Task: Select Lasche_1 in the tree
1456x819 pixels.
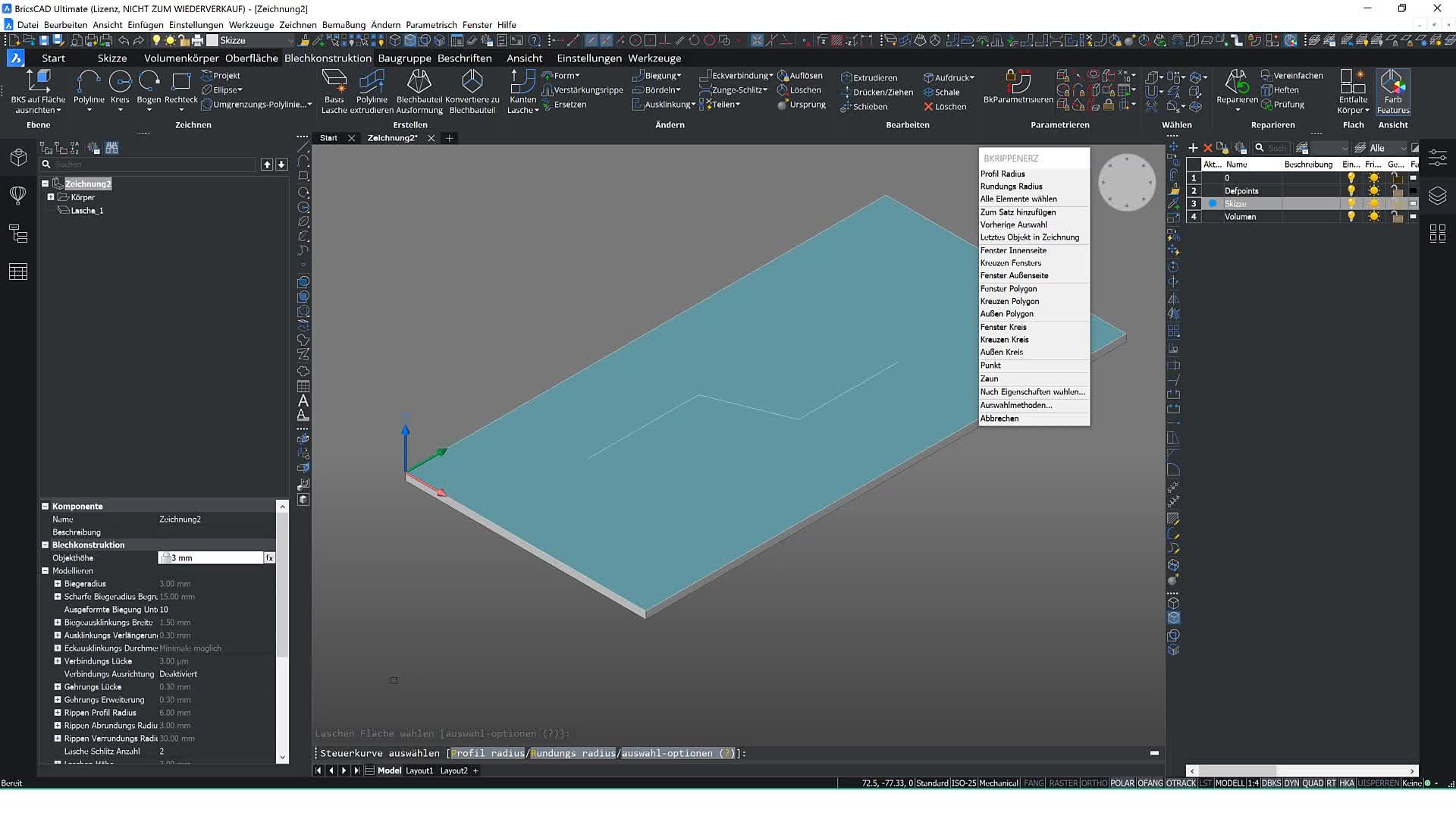Action: click(x=86, y=211)
